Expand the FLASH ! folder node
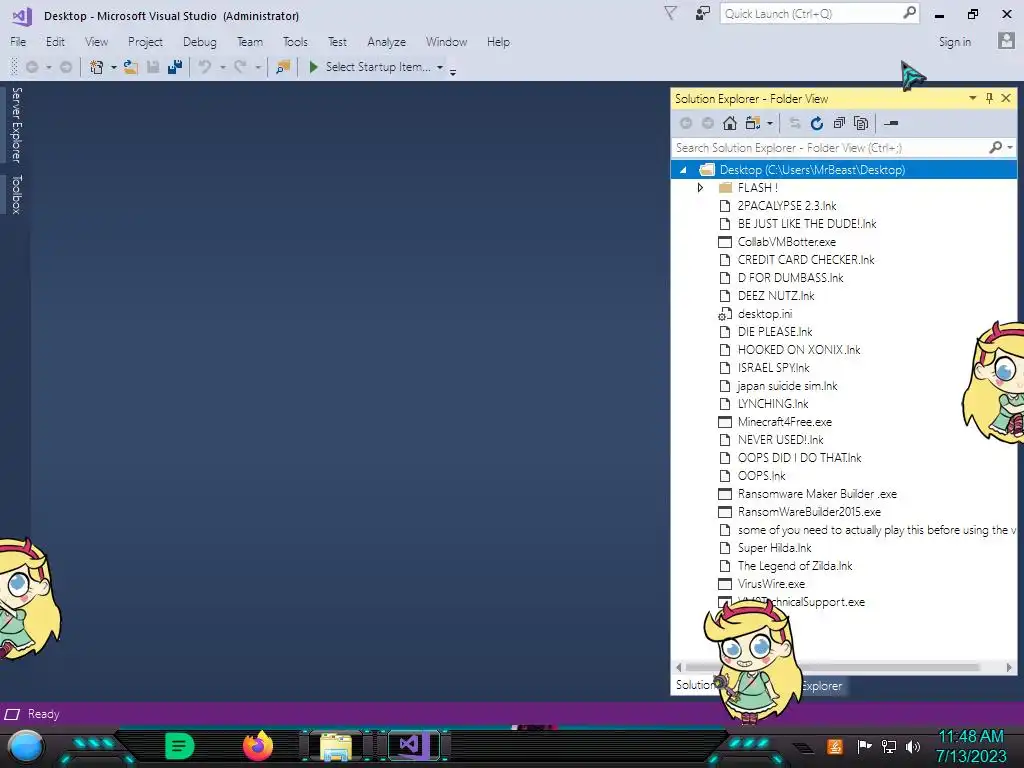Viewport: 1024px width, 768px height. coord(700,187)
